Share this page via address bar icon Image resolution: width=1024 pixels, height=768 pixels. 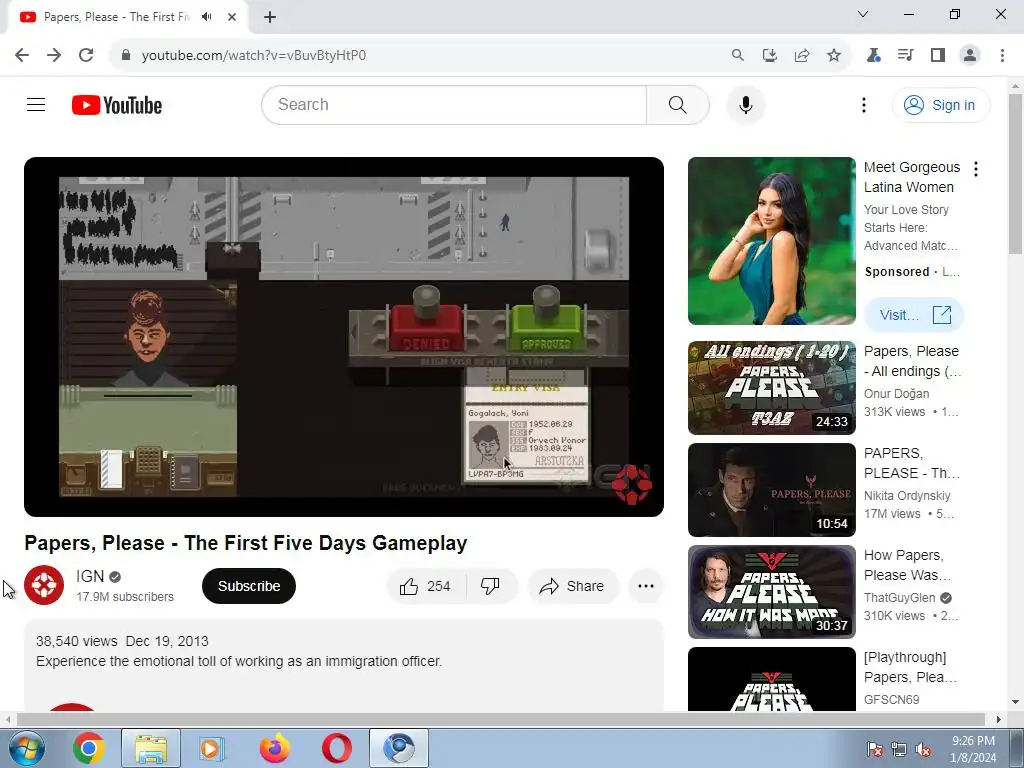[801, 55]
